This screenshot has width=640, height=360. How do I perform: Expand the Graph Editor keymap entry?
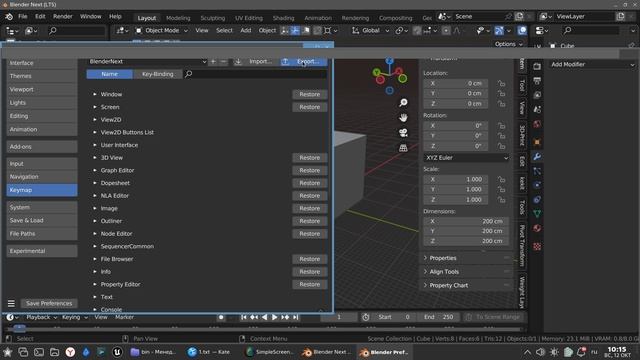point(95,170)
